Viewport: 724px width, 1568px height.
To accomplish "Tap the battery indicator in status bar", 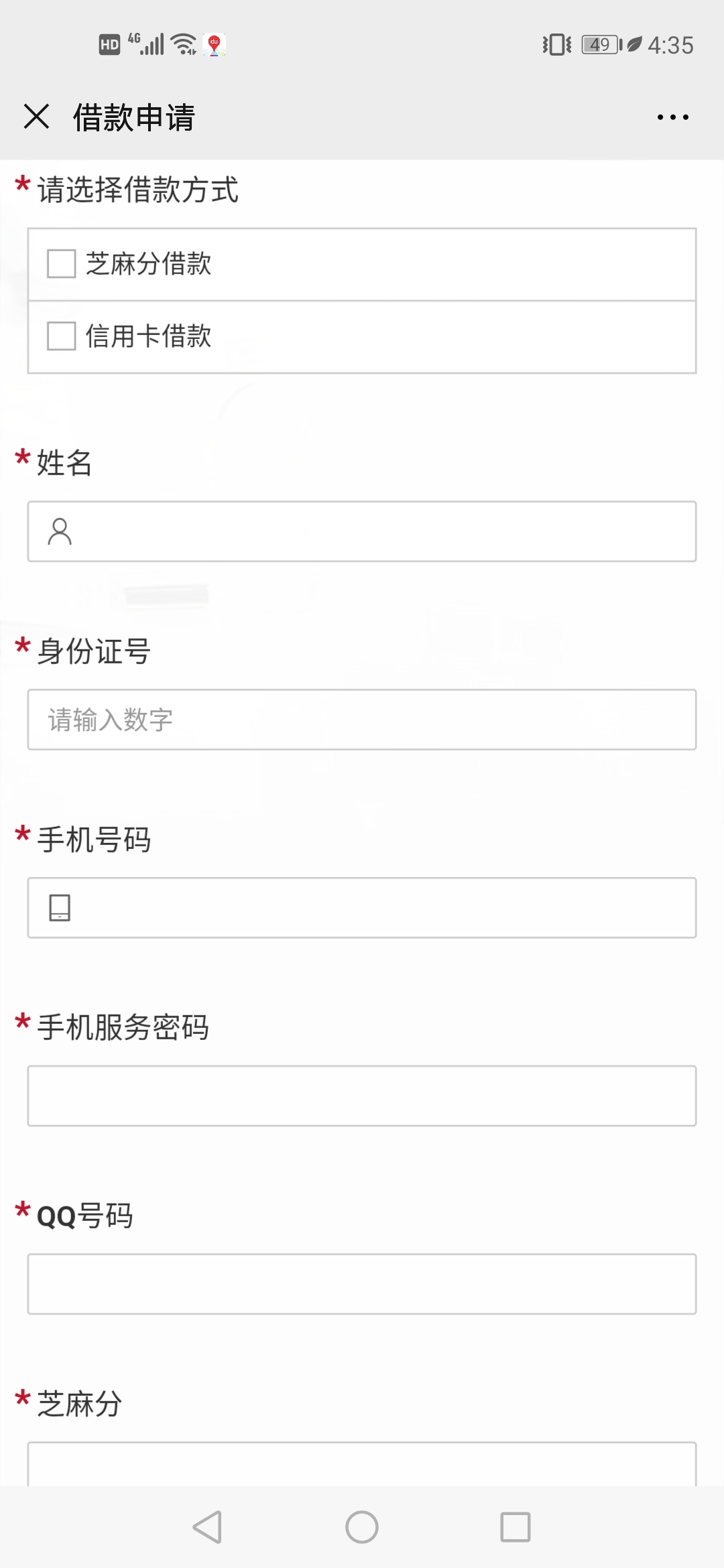I will click(x=601, y=45).
